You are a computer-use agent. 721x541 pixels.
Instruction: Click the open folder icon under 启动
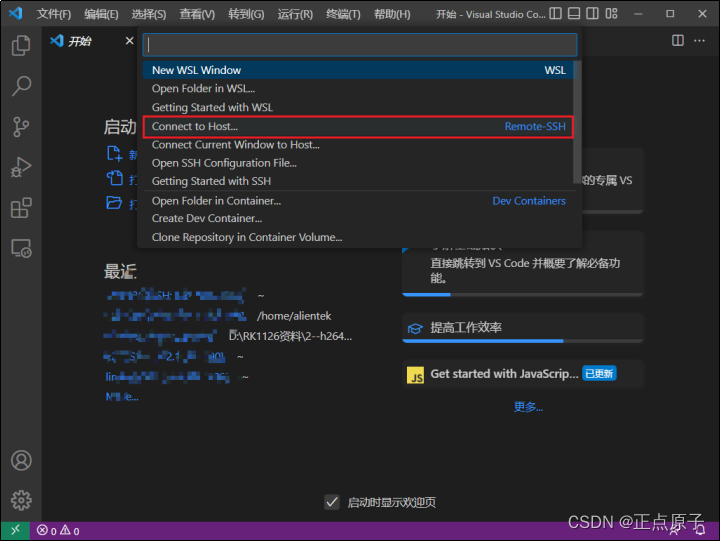pyautogui.click(x=114, y=202)
